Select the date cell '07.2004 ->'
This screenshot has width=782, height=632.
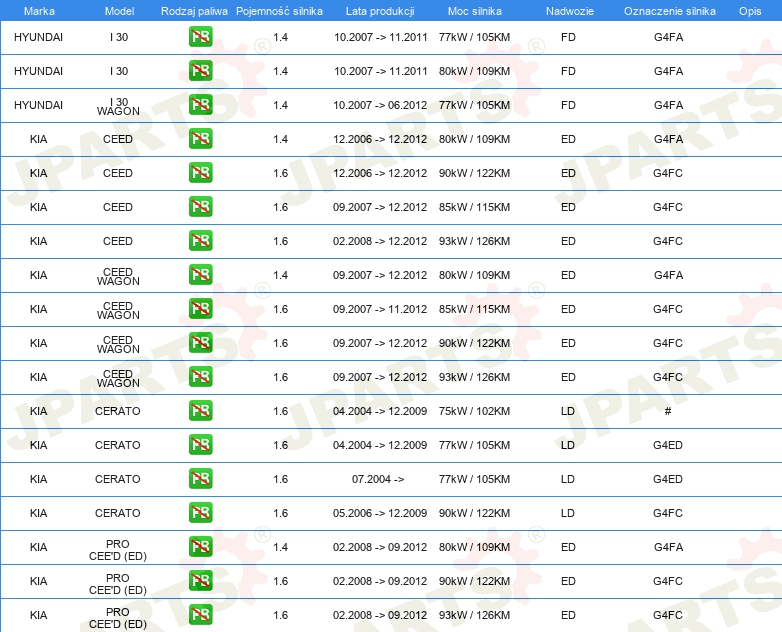378,479
